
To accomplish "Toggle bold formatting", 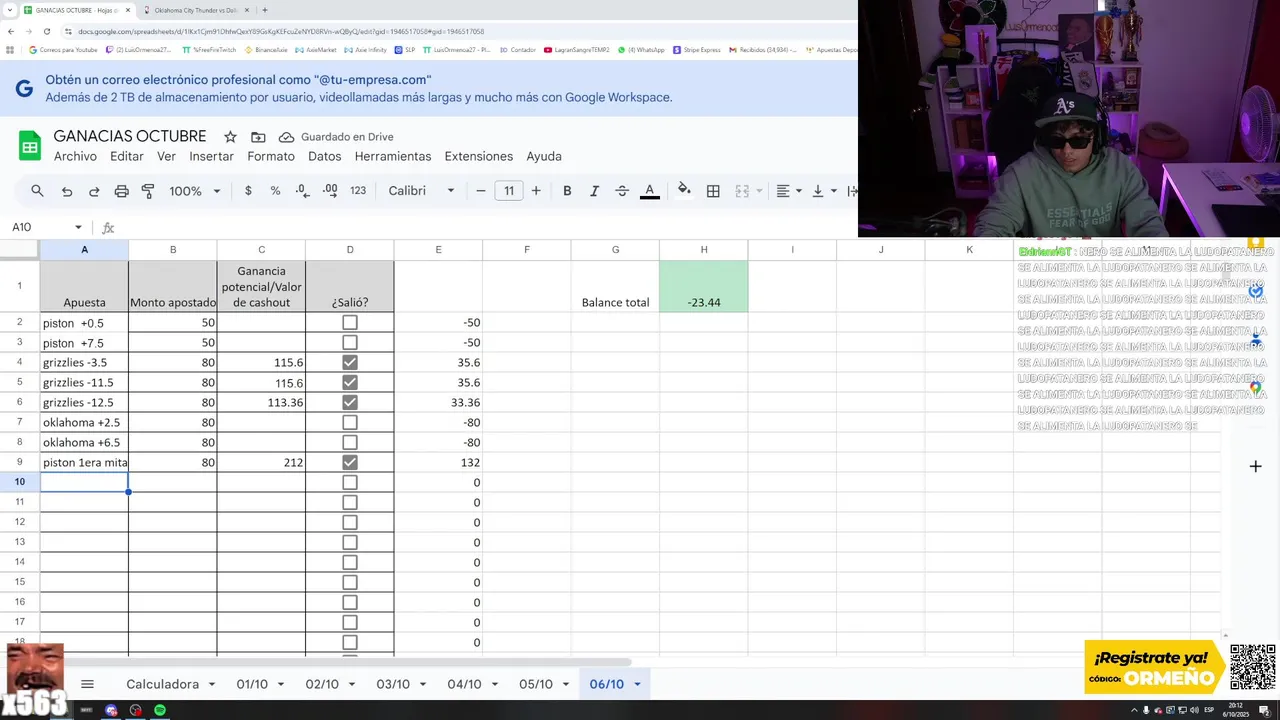I will tap(567, 191).
